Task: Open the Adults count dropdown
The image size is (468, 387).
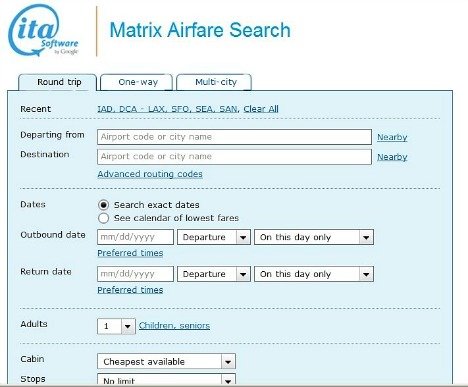Action: 116,326
